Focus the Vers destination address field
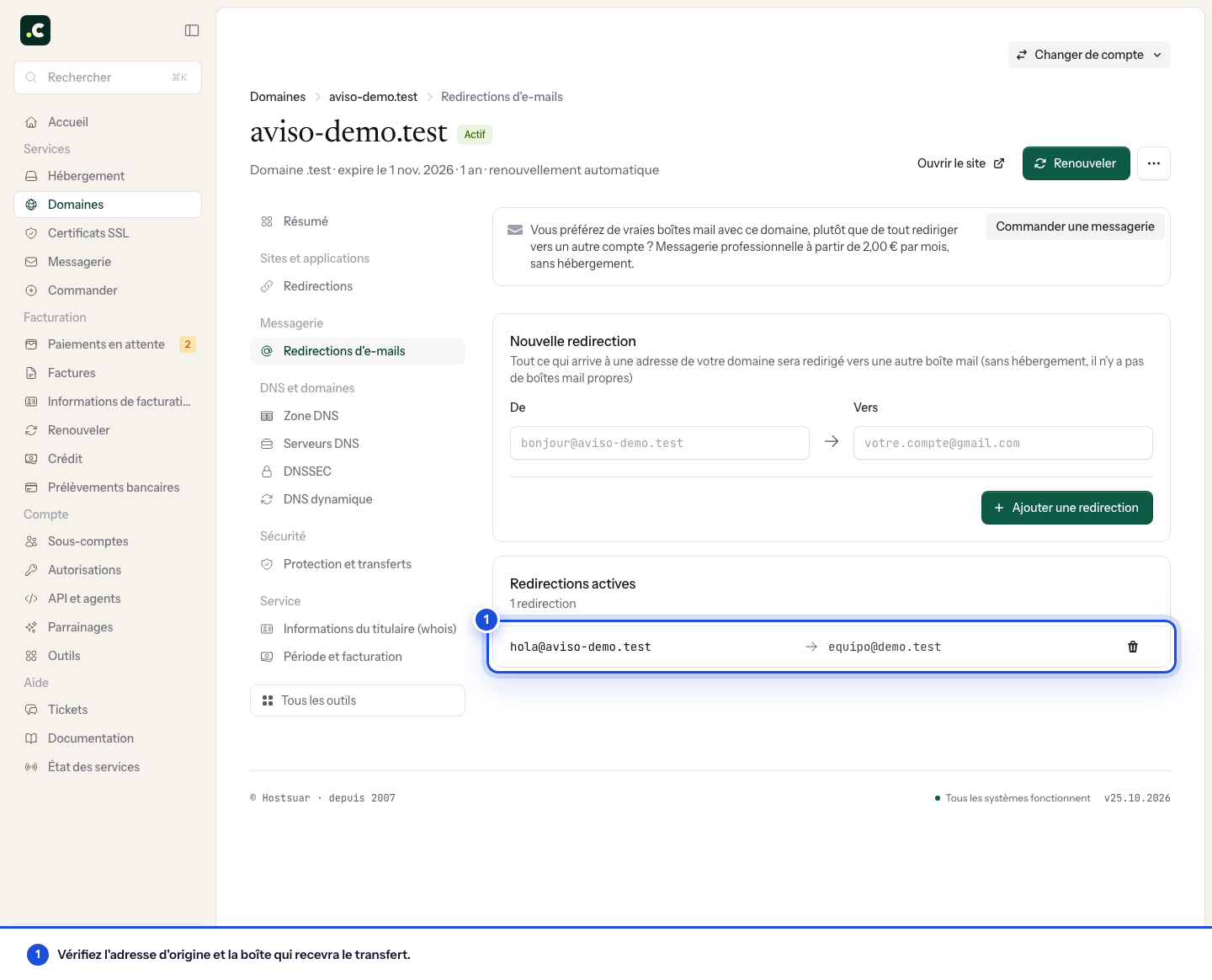Viewport: 1212px width, 980px height. click(1003, 443)
